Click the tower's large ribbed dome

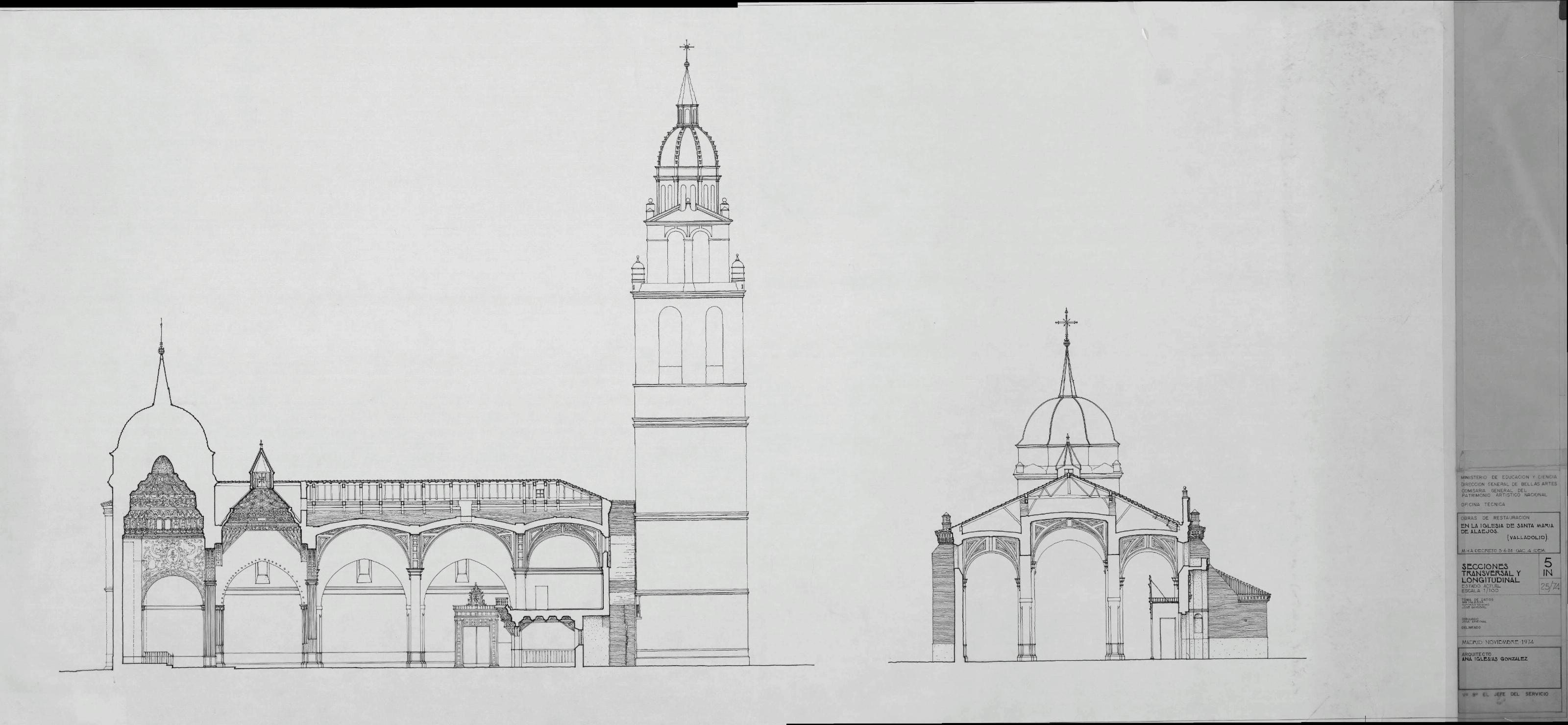(688, 149)
